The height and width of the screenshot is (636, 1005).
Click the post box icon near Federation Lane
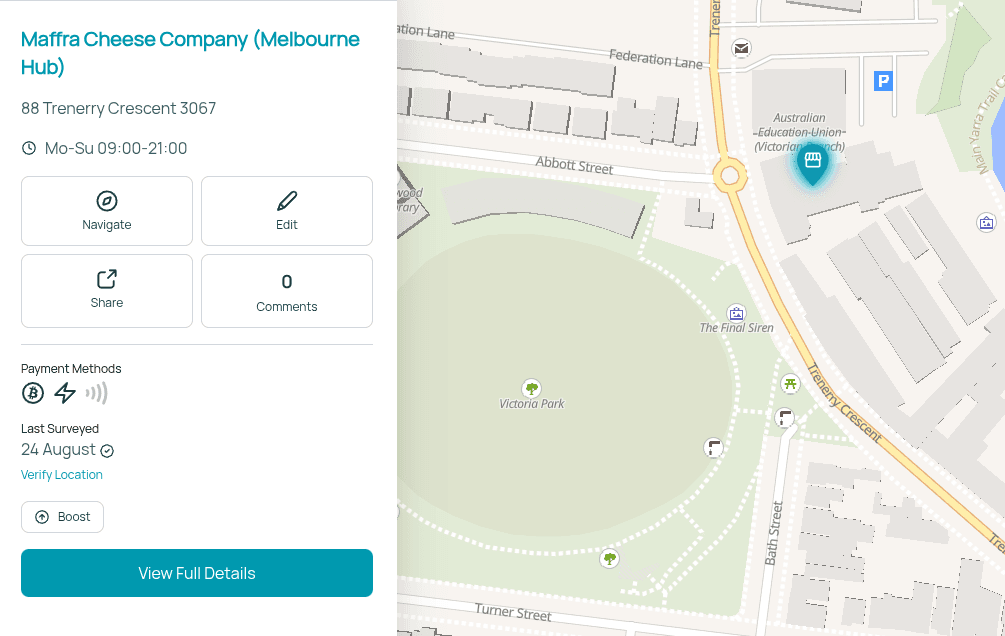(741, 48)
